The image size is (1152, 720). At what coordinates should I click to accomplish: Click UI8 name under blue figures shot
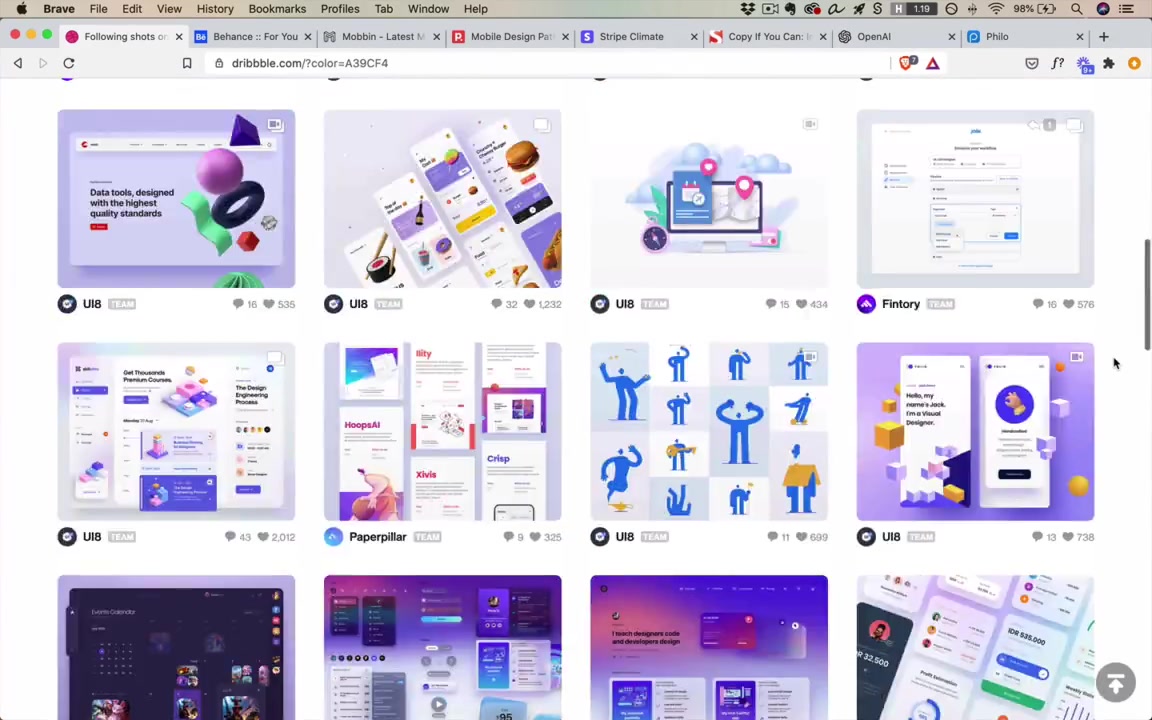pyautogui.click(x=624, y=537)
